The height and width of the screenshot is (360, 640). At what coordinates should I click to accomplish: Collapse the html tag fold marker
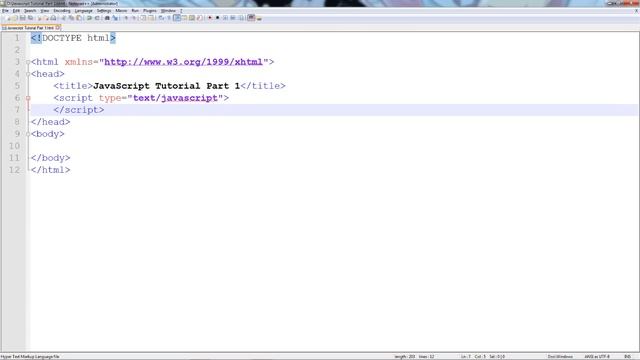pos(28,62)
